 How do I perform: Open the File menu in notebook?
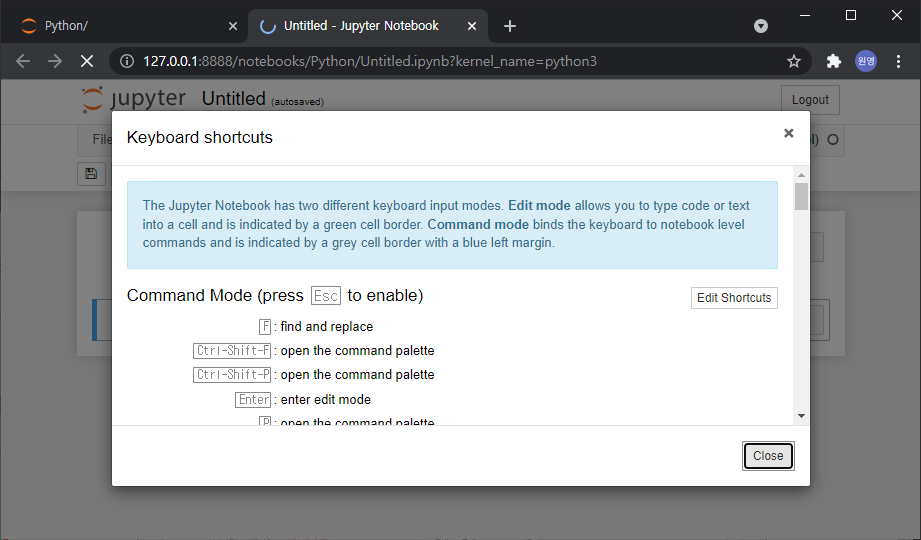point(102,139)
